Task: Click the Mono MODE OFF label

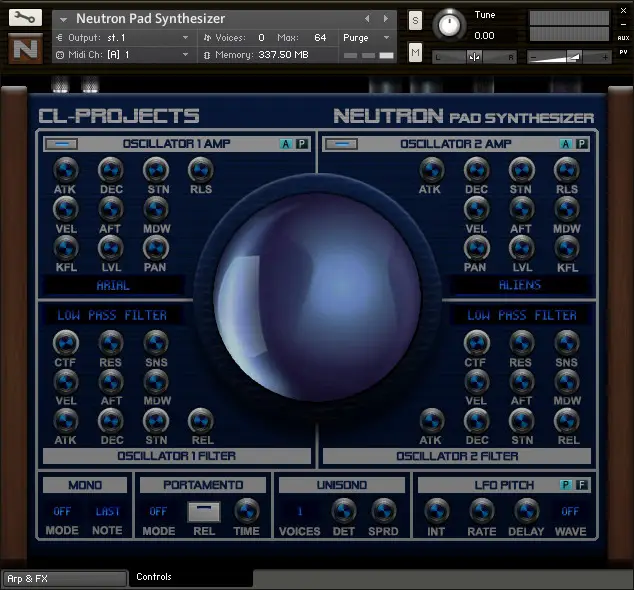Action: (x=62, y=512)
